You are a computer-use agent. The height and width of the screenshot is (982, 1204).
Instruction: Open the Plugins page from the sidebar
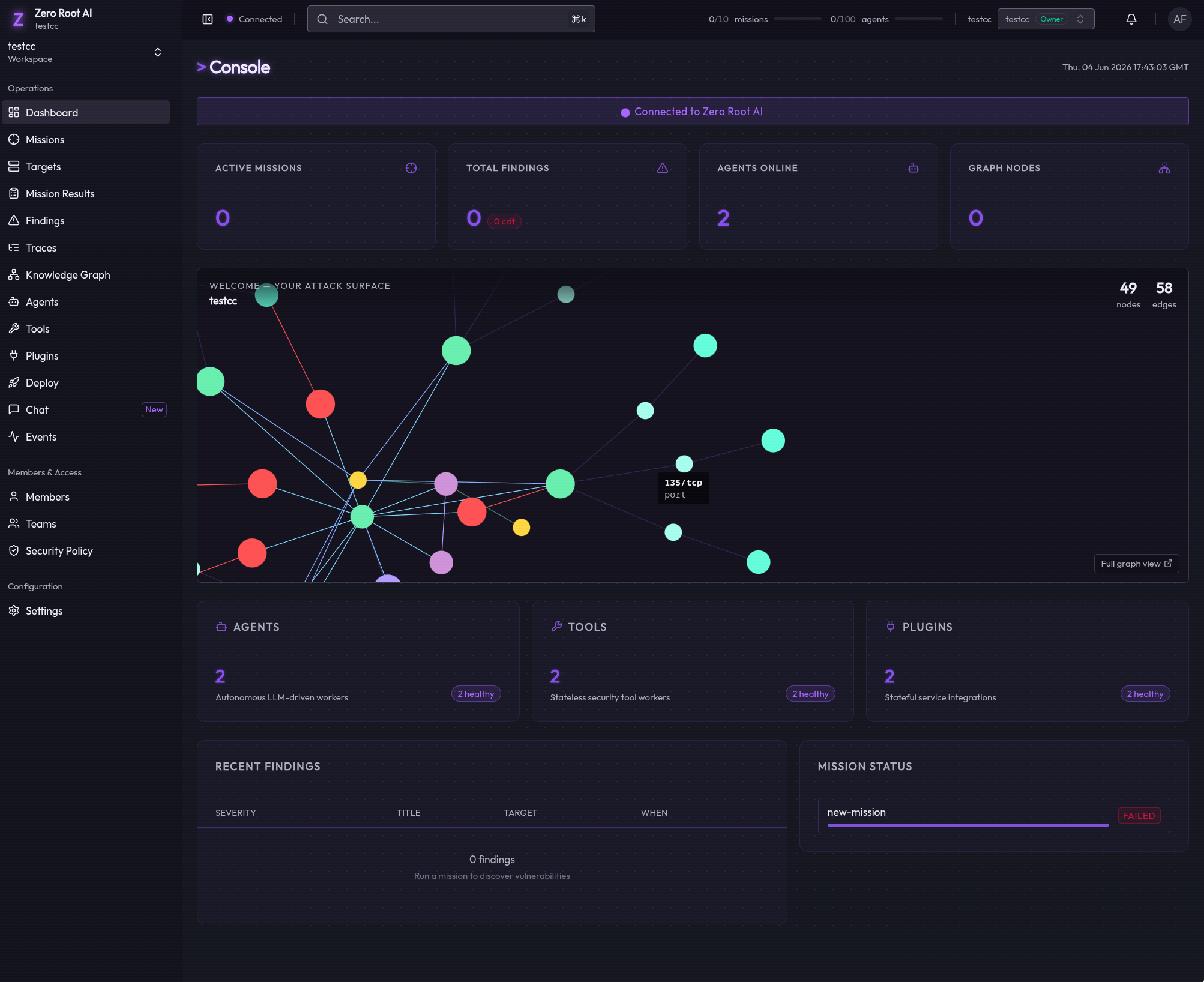pyautogui.click(x=86, y=355)
